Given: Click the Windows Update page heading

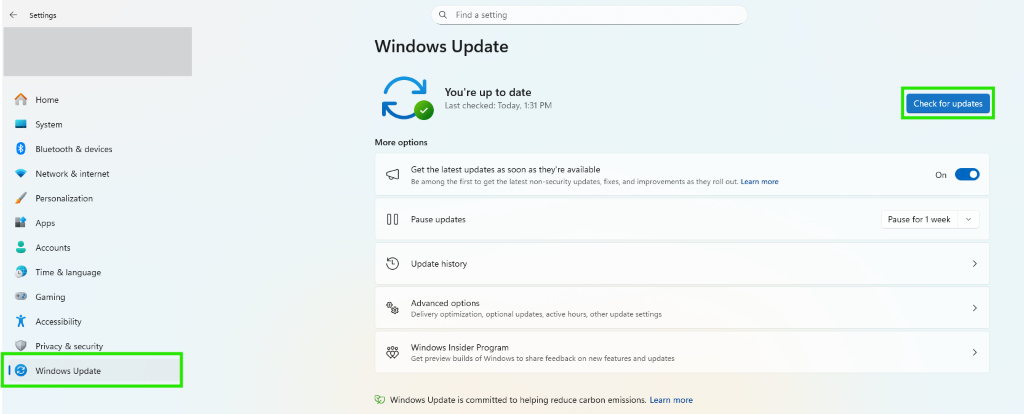Looking at the screenshot, I should [441, 46].
